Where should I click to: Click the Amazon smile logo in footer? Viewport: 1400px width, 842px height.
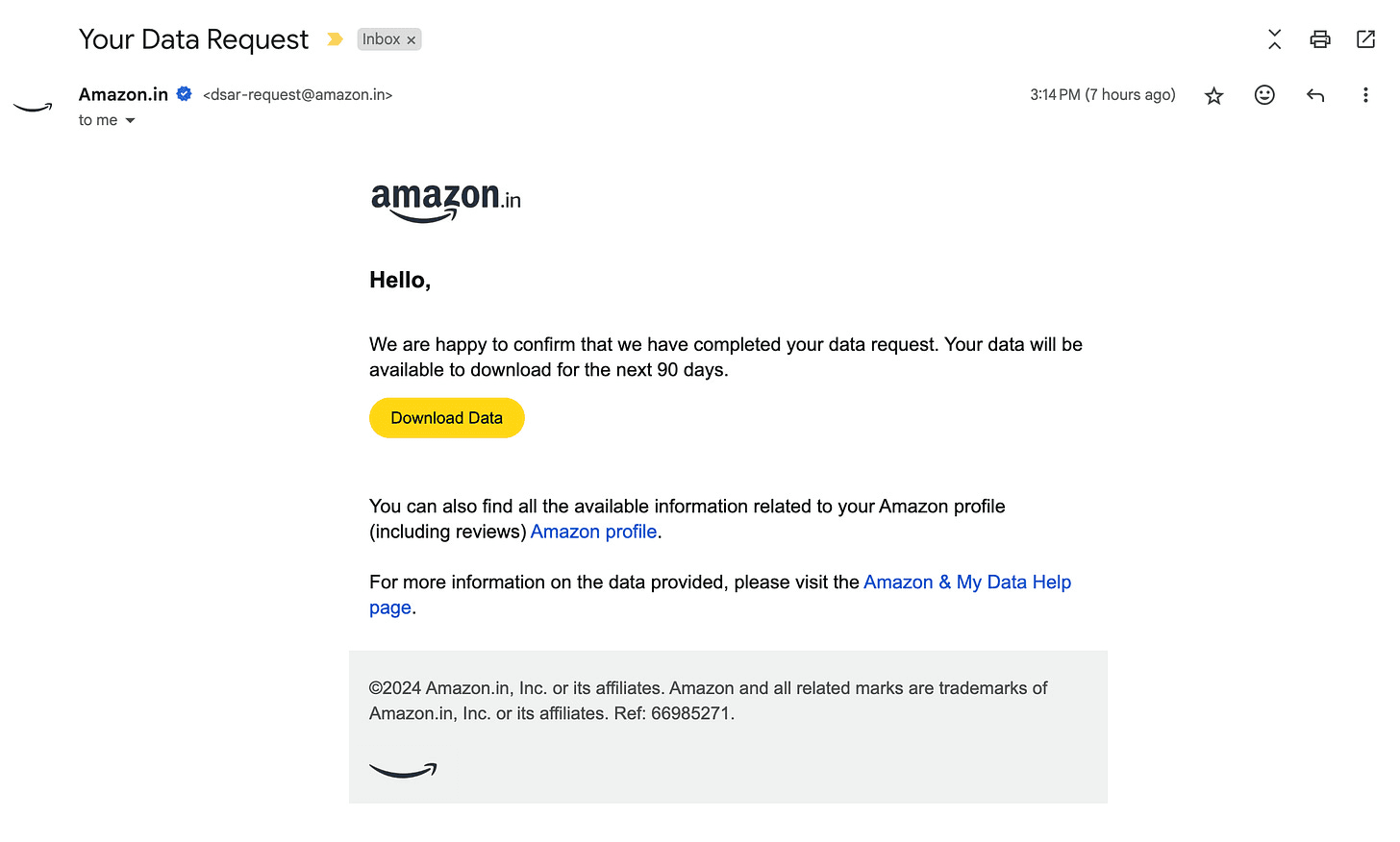tap(403, 770)
